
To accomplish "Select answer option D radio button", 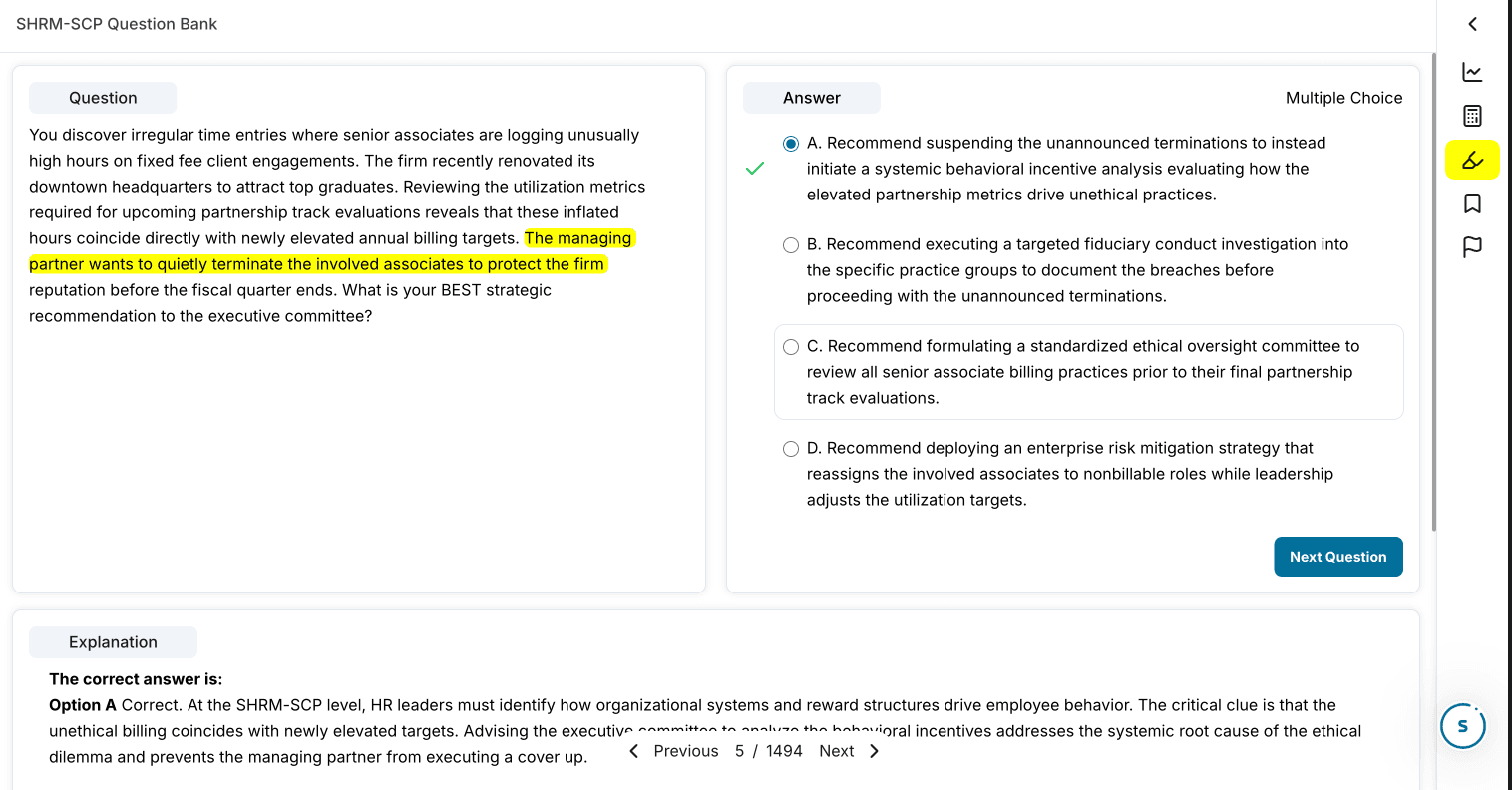I will coord(791,448).
